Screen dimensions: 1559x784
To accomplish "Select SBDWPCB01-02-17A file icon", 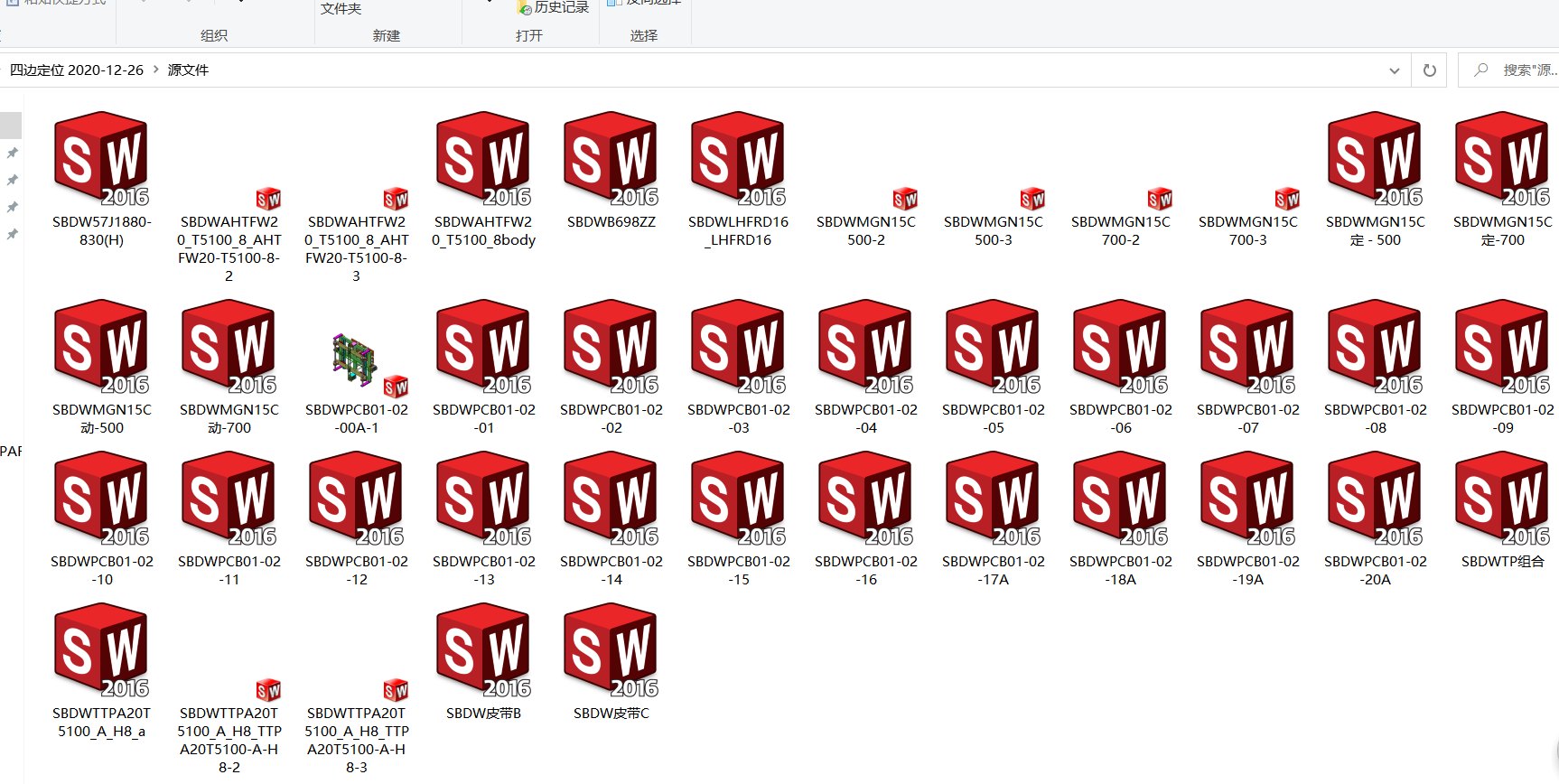I will pos(993,499).
